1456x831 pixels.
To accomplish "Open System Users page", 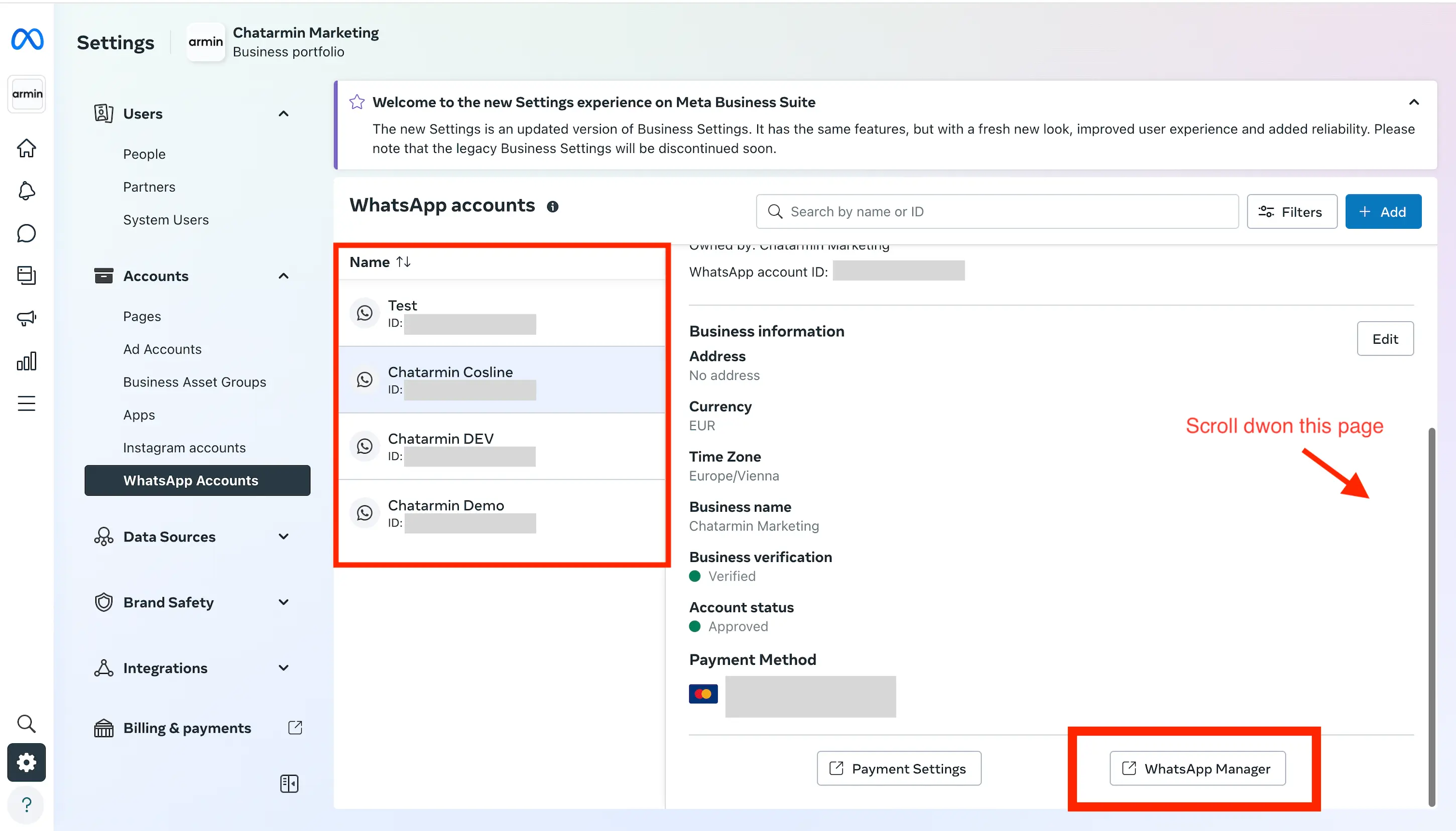I will [166, 220].
